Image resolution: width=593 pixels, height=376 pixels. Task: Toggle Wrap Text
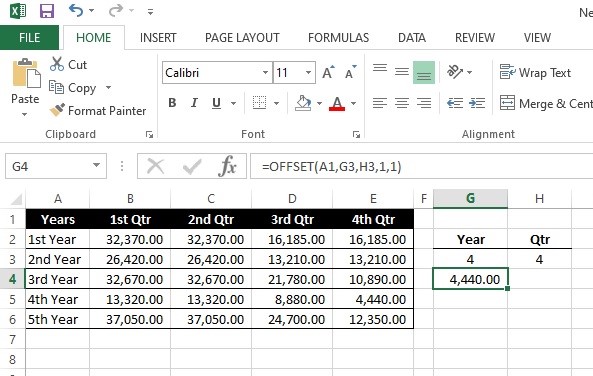[535, 72]
